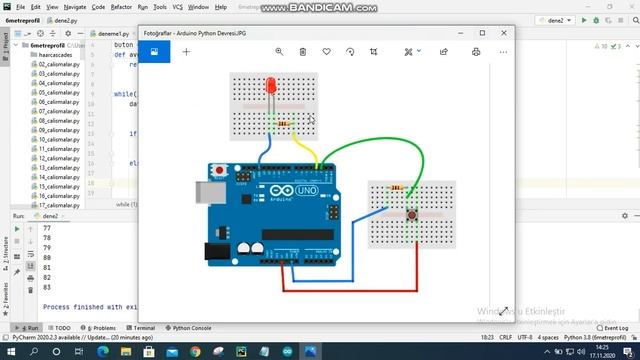640x360 pixels.
Task: Open File Explorer from taskbar
Action: (x=126, y=351)
